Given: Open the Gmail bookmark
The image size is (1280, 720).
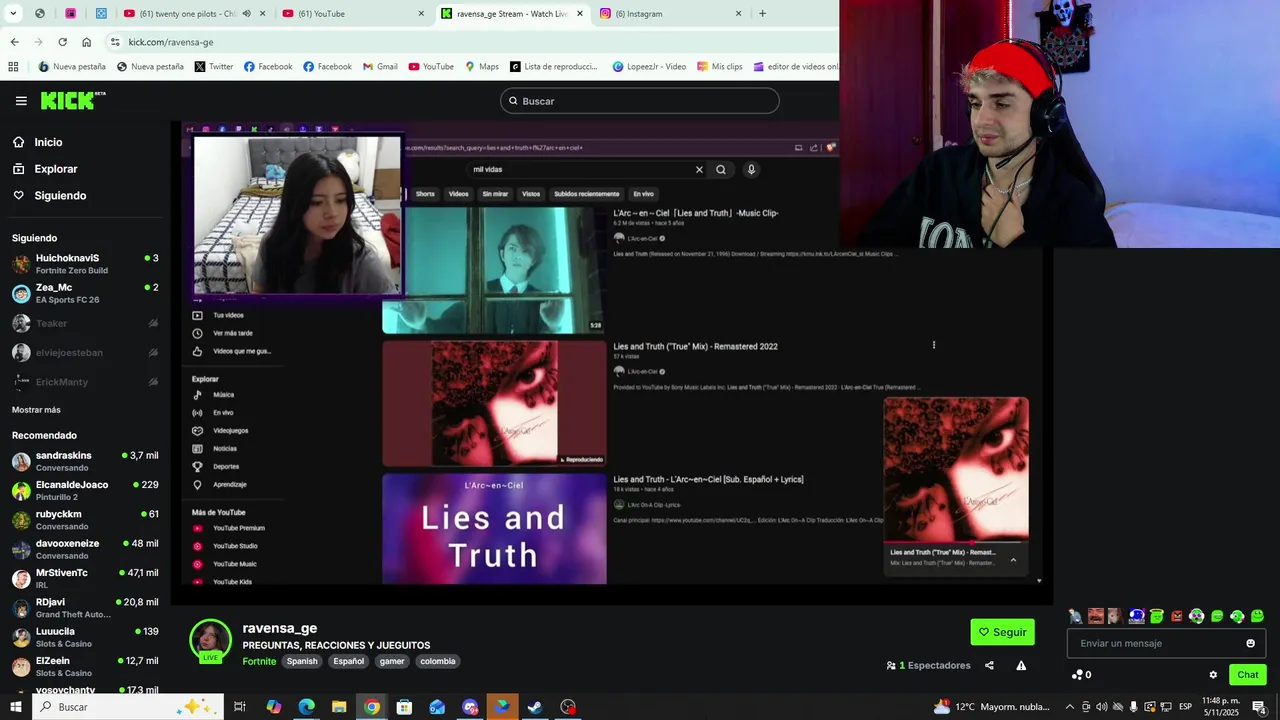Looking at the screenshot, I should [x=380, y=67].
